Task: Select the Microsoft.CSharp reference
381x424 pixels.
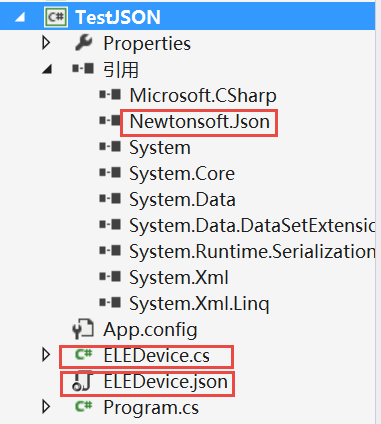Action: [203, 95]
